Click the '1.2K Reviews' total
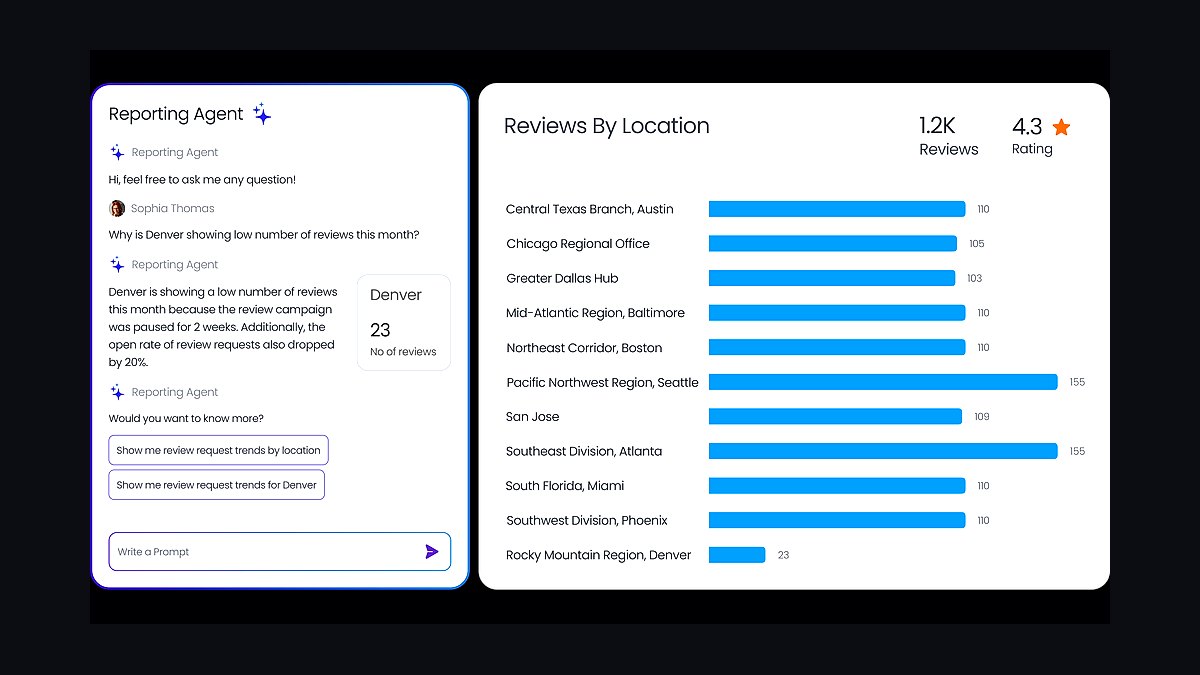 pos(949,136)
